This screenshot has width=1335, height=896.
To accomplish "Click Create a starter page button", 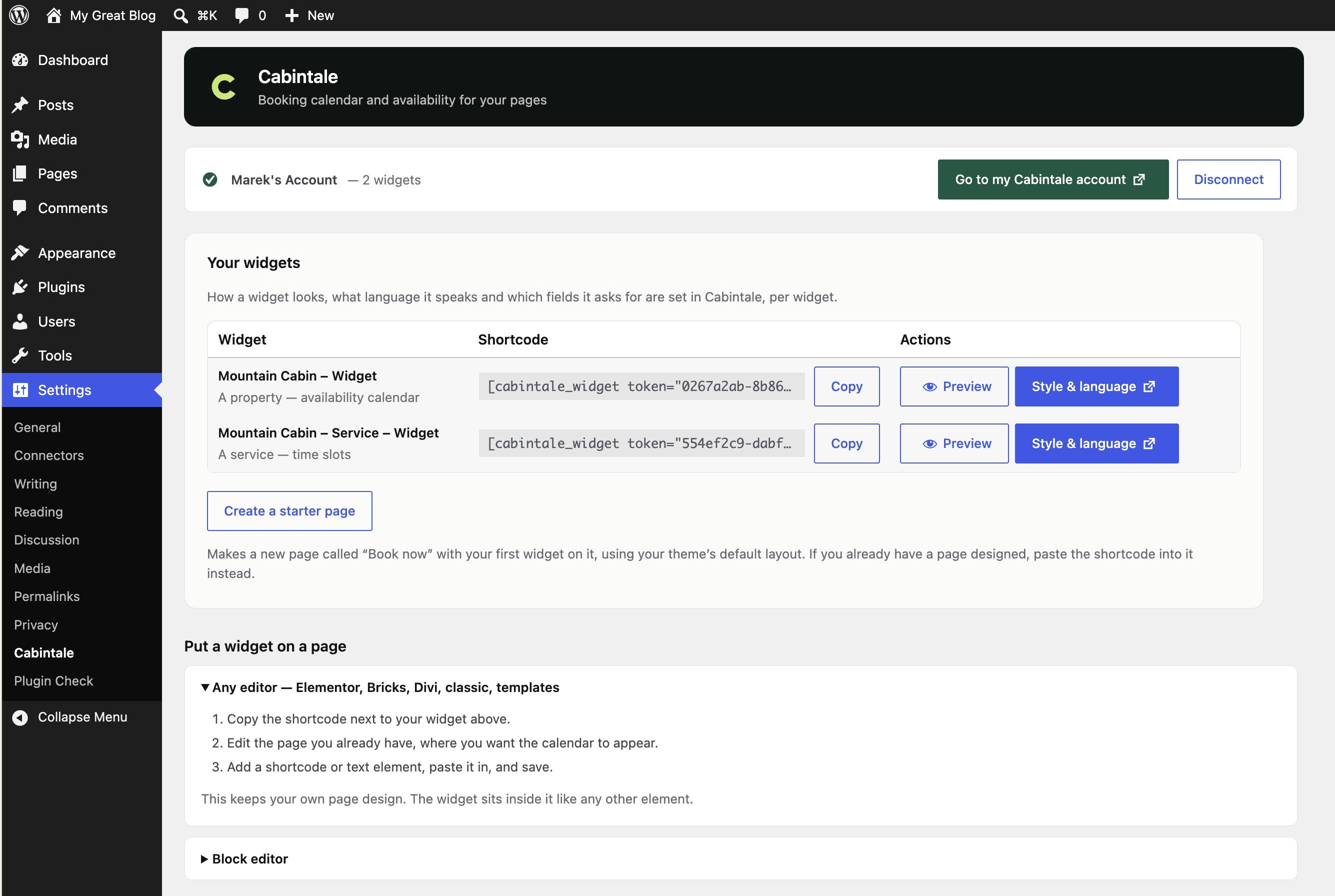I will click(x=289, y=511).
